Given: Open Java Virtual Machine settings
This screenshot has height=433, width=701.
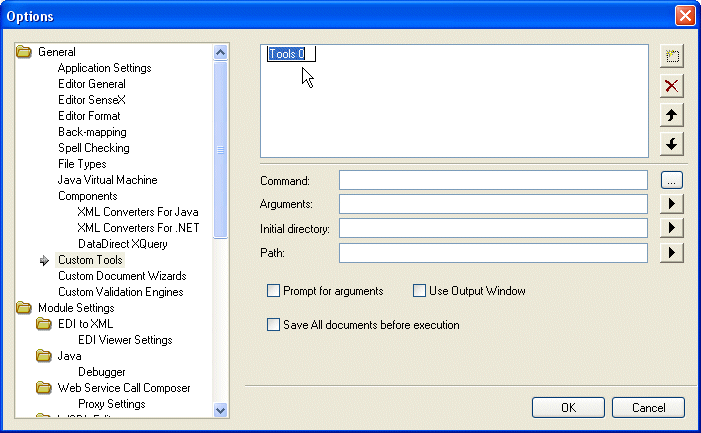Looking at the screenshot, I should [x=107, y=180].
